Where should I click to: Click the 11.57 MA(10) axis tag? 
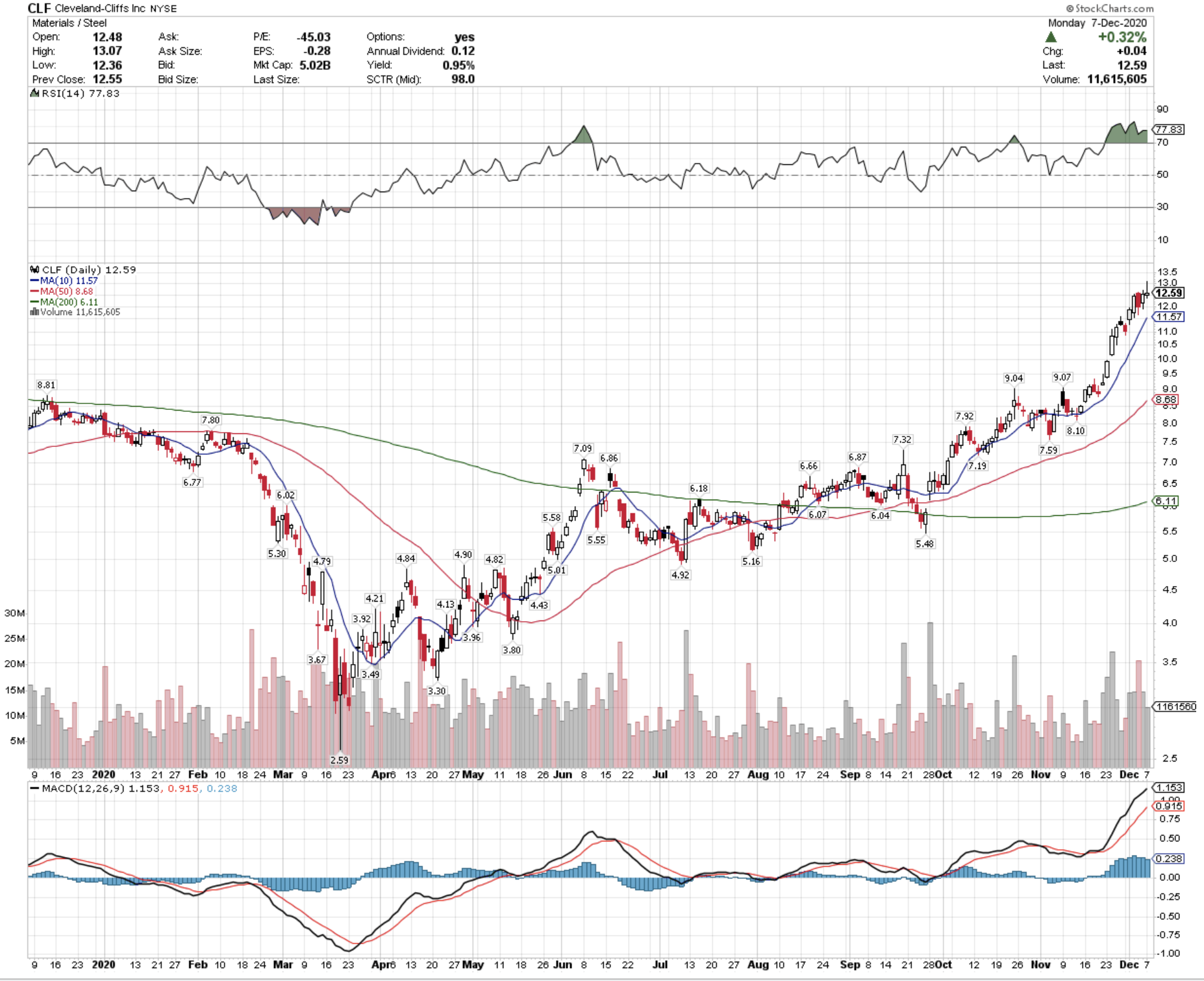pos(1168,316)
